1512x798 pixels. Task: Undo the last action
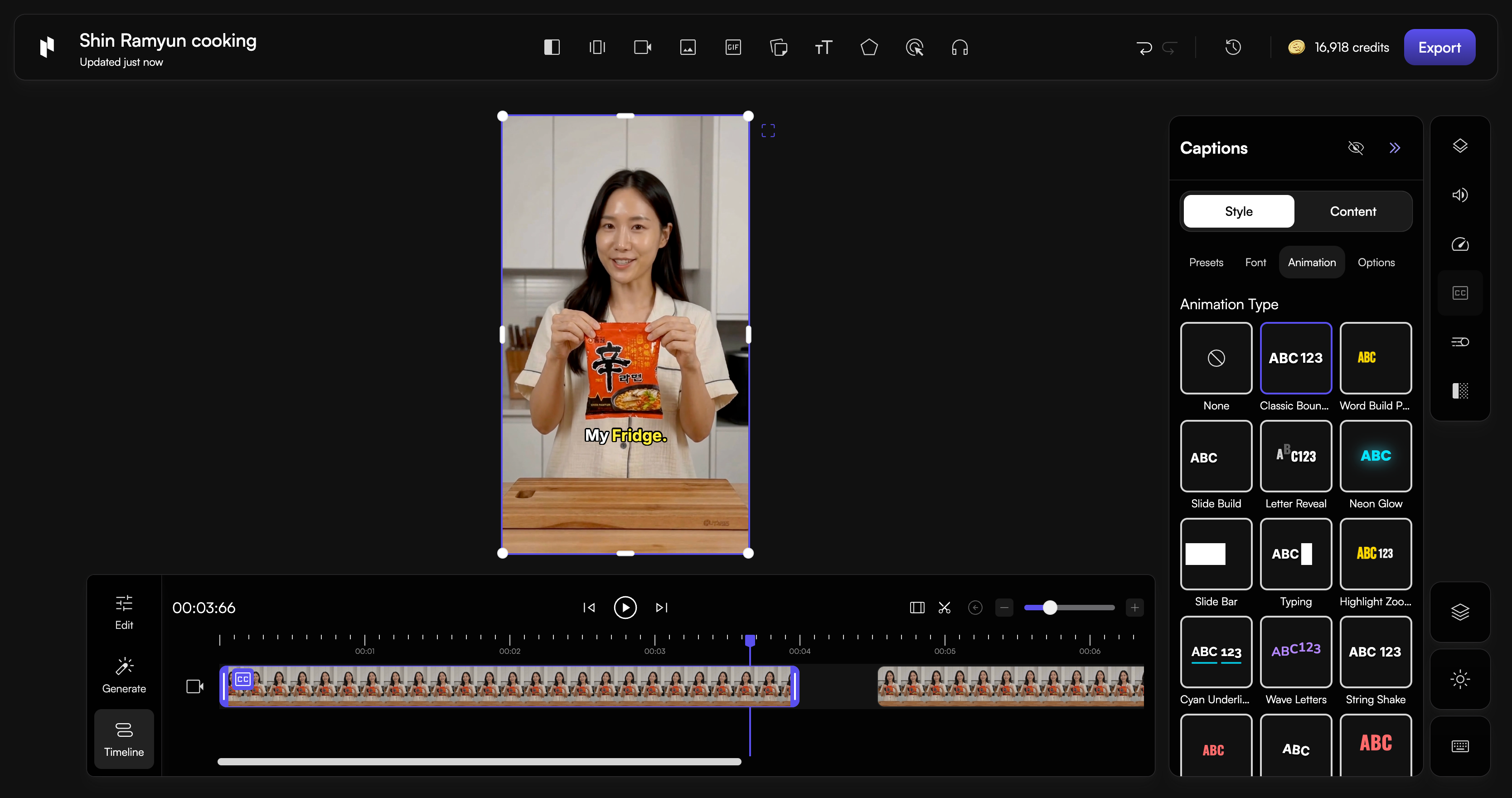1144,48
